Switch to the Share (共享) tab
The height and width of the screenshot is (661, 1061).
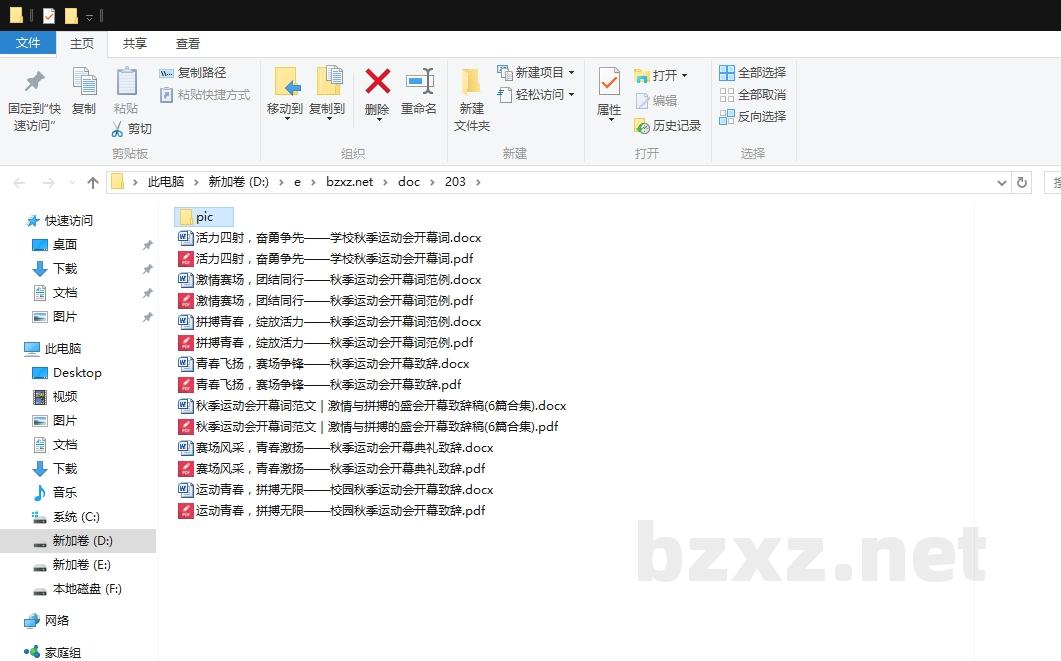(135, 43)
